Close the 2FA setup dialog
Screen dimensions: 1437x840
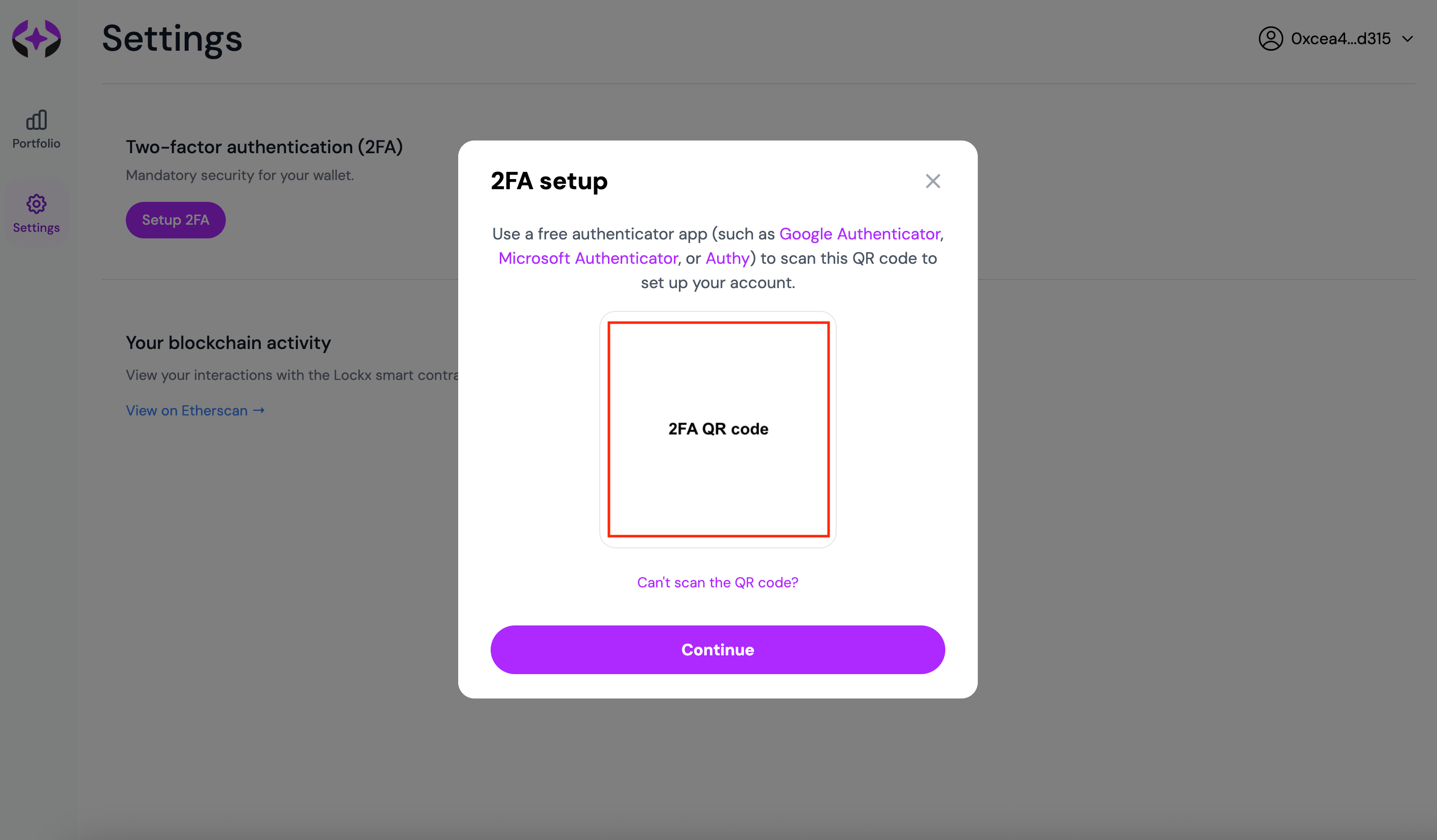pos(933,181)
